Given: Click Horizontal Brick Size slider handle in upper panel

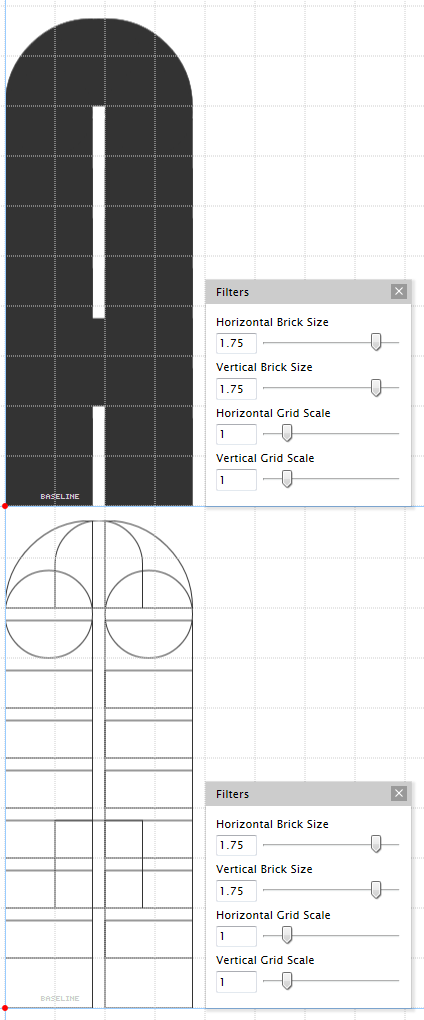Looking at the screenshot, I should [375, 342].
